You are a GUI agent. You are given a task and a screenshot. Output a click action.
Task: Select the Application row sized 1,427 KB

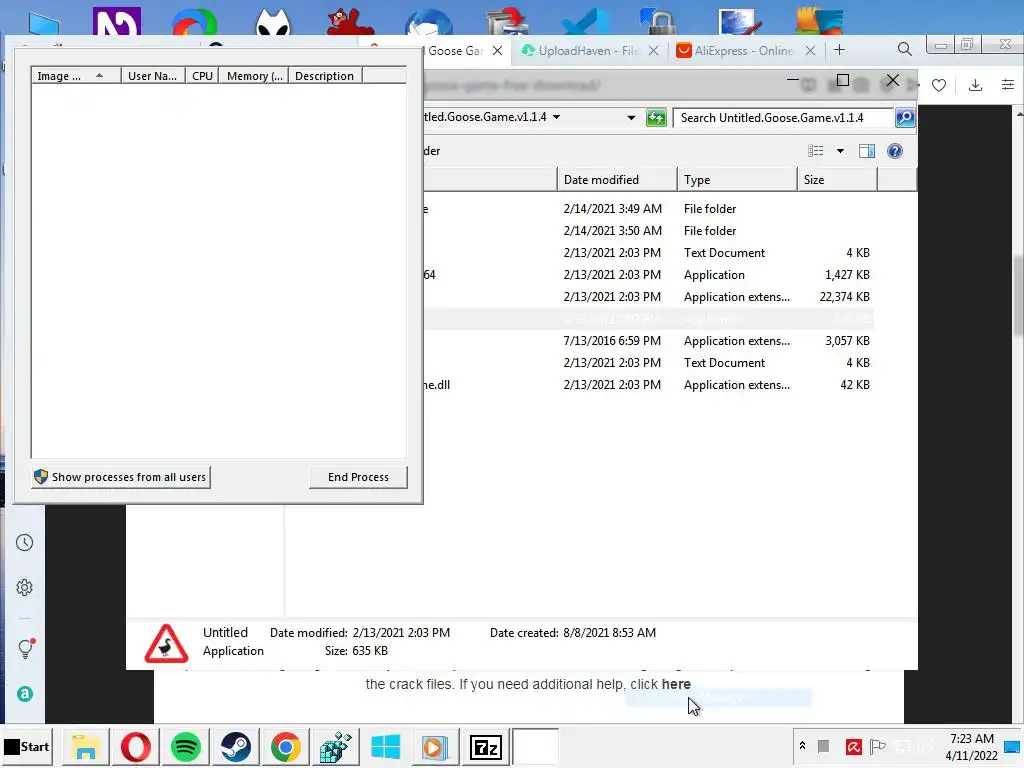coord(648,274)
